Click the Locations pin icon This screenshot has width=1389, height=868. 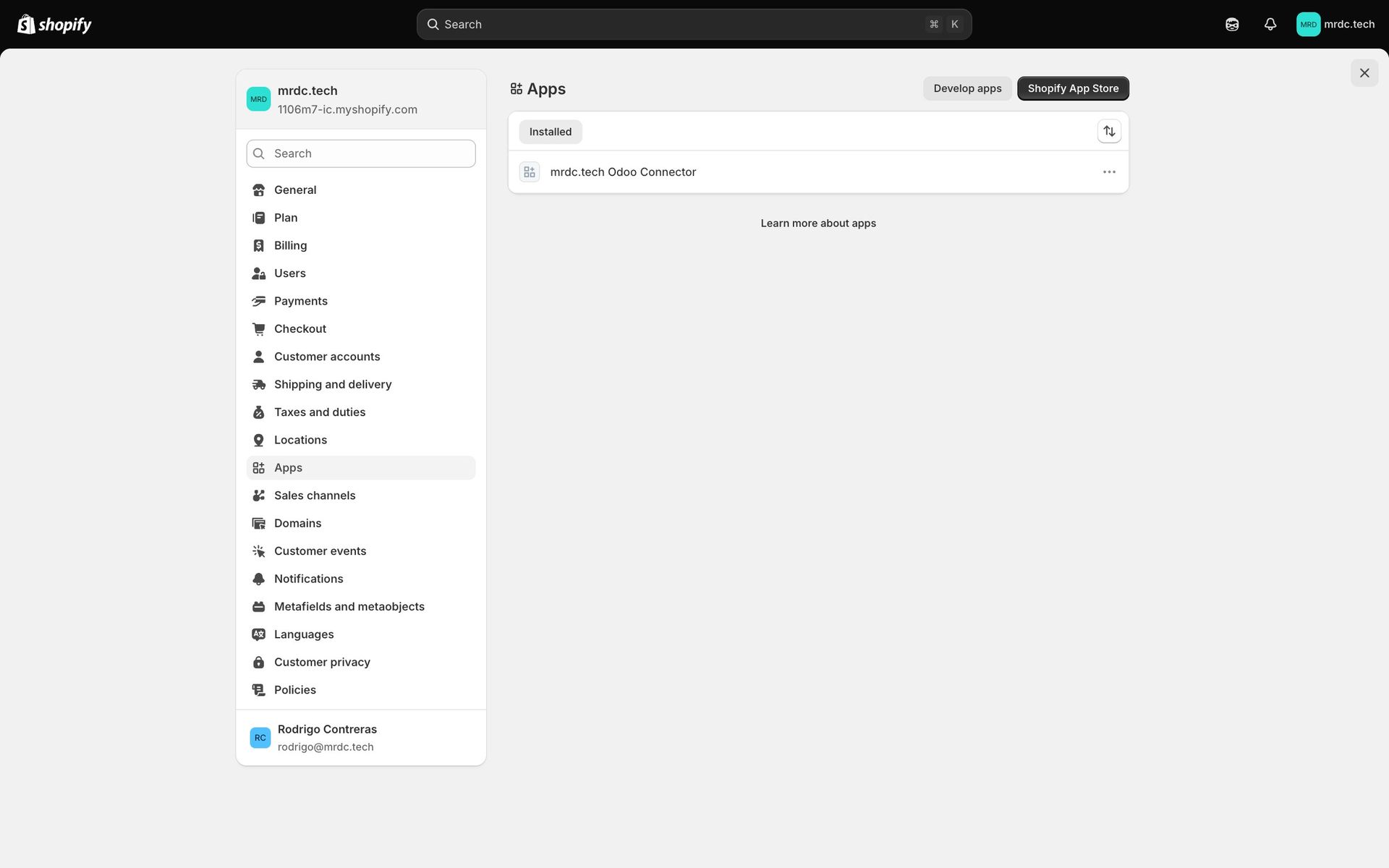click(x=258, y=440)
